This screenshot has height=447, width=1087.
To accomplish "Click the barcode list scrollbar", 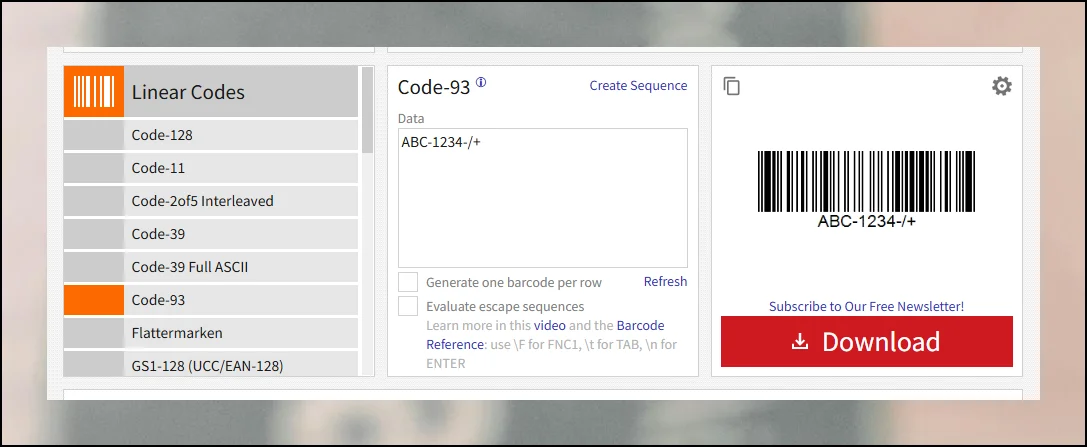I will (x=367, y=110).
